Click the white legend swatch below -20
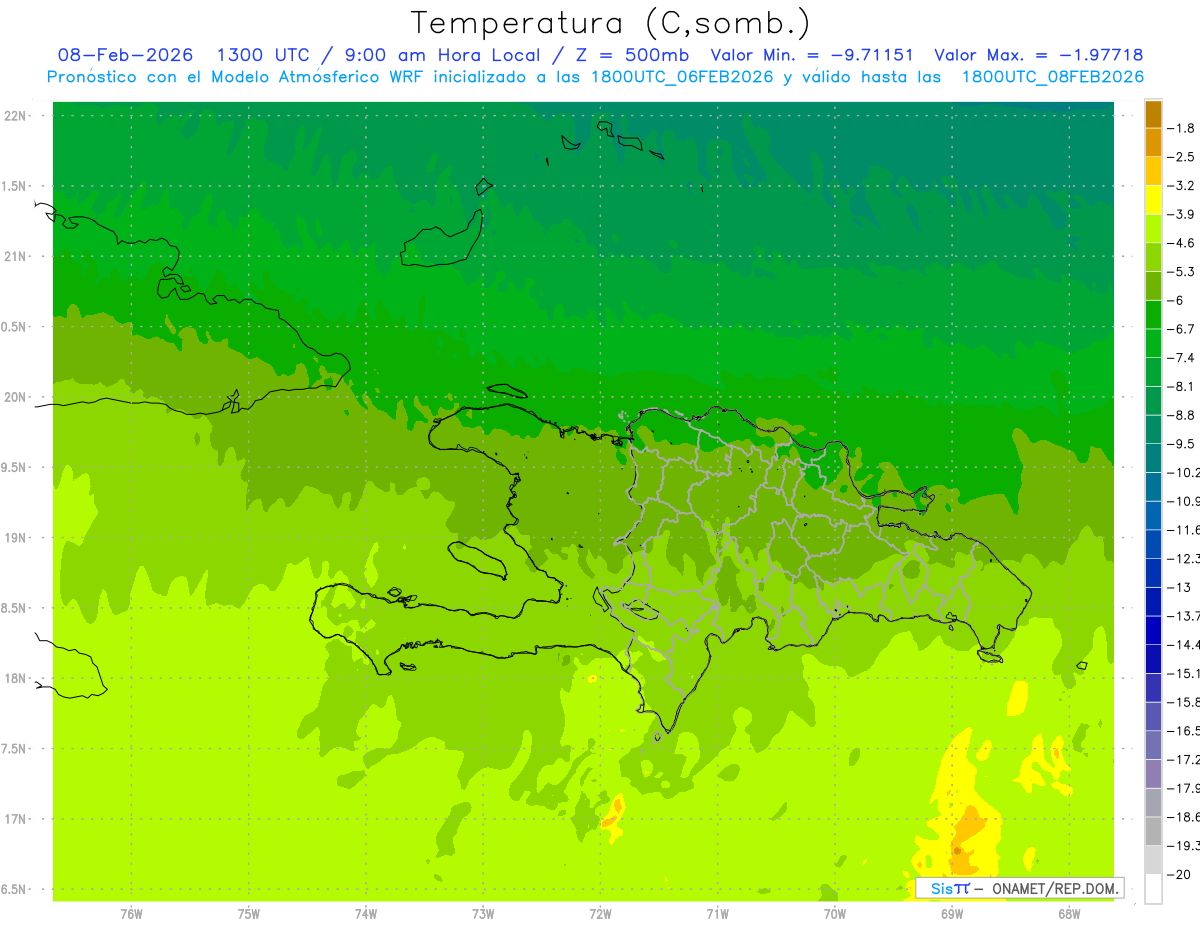 1153,889
